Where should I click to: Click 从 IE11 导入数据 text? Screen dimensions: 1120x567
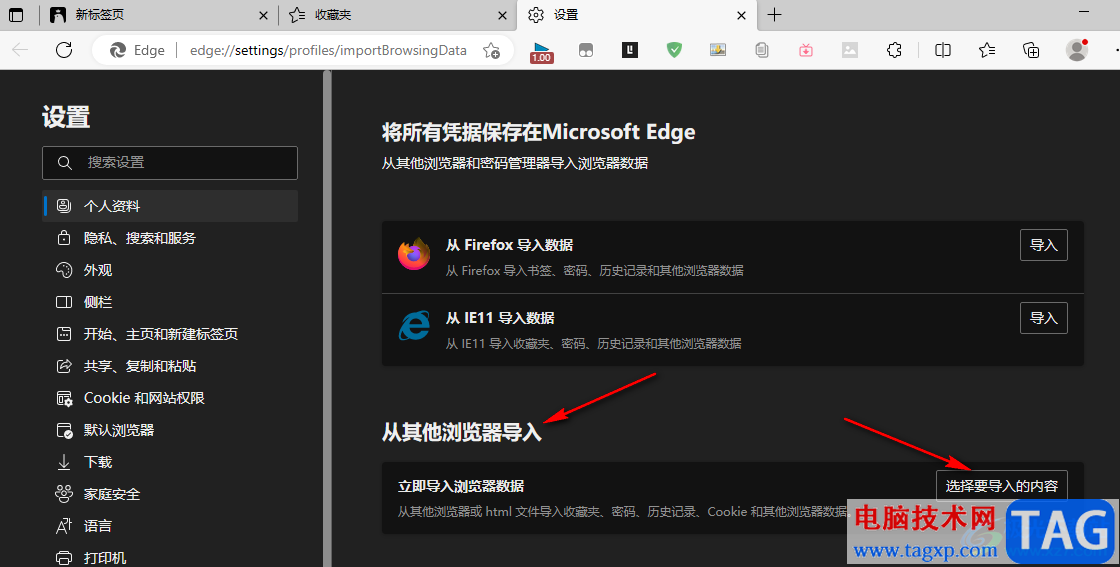500,318
